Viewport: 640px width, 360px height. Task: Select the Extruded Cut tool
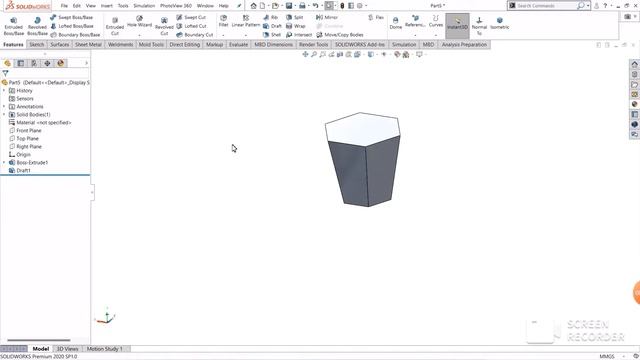pos(115,26)
